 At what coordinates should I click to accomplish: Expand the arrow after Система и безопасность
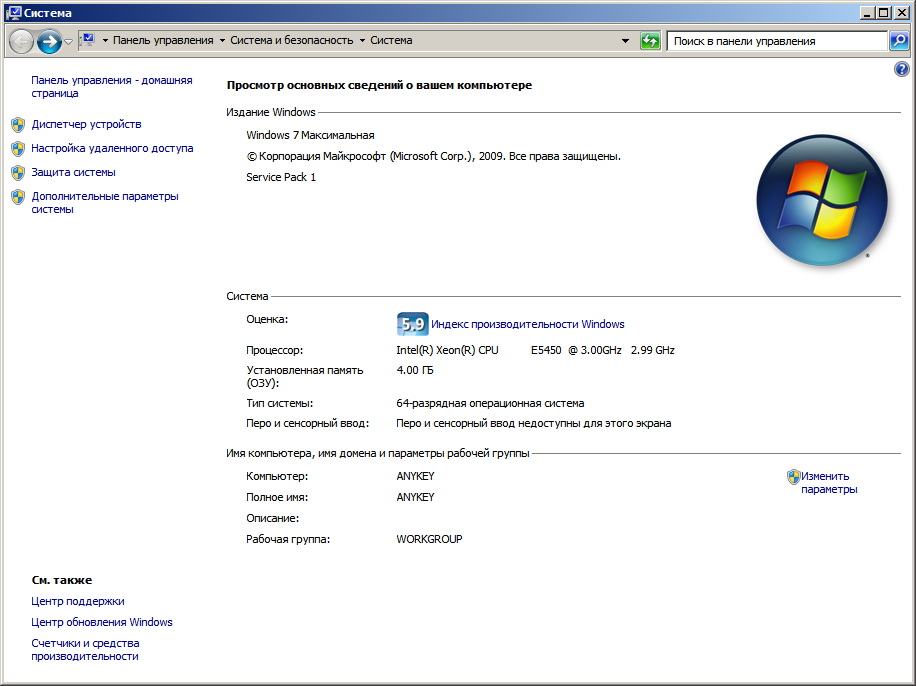tap(362, 40)
